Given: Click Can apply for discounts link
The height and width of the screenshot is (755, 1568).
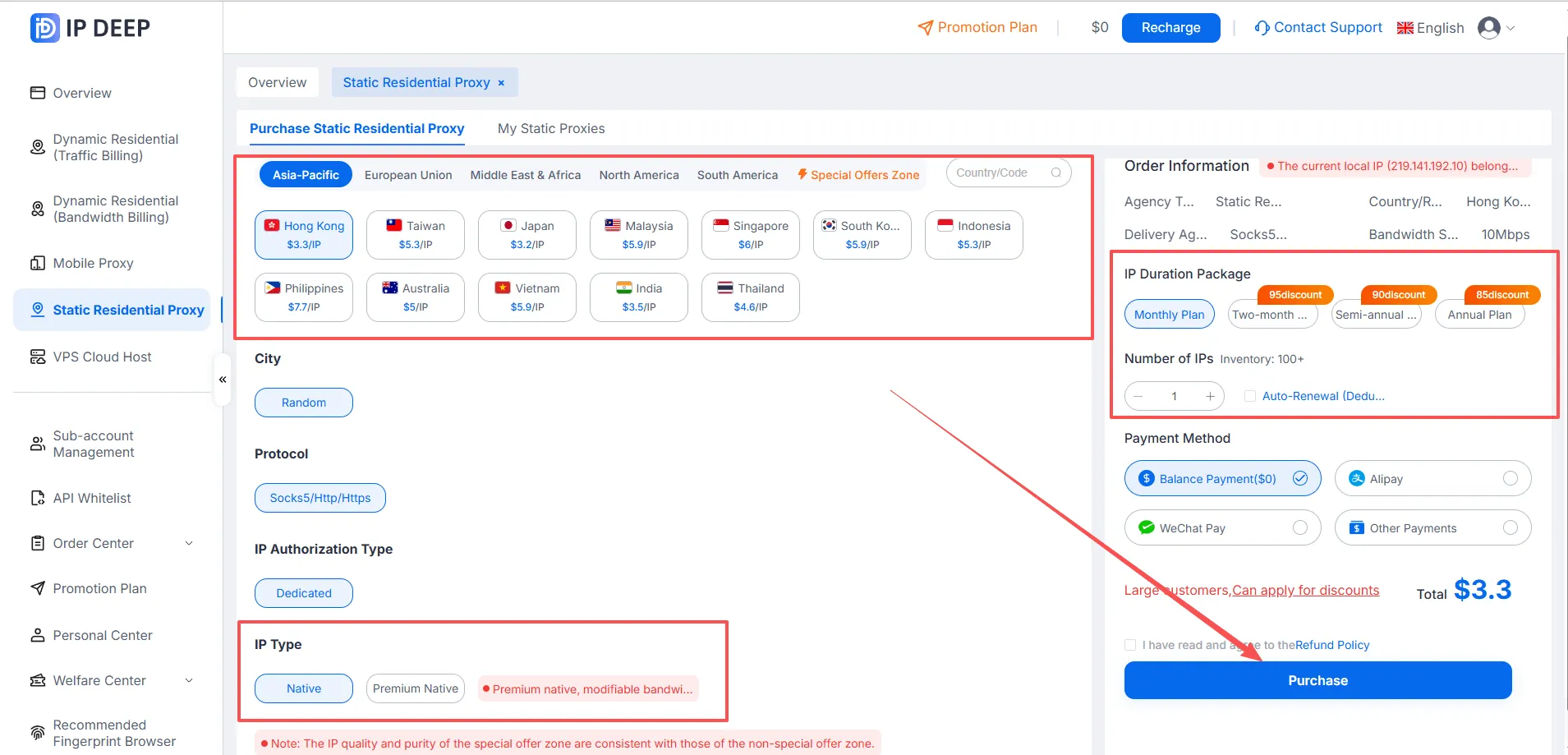Looking at the screenshot, I should pyautogui.click(x=1306, y=590).
